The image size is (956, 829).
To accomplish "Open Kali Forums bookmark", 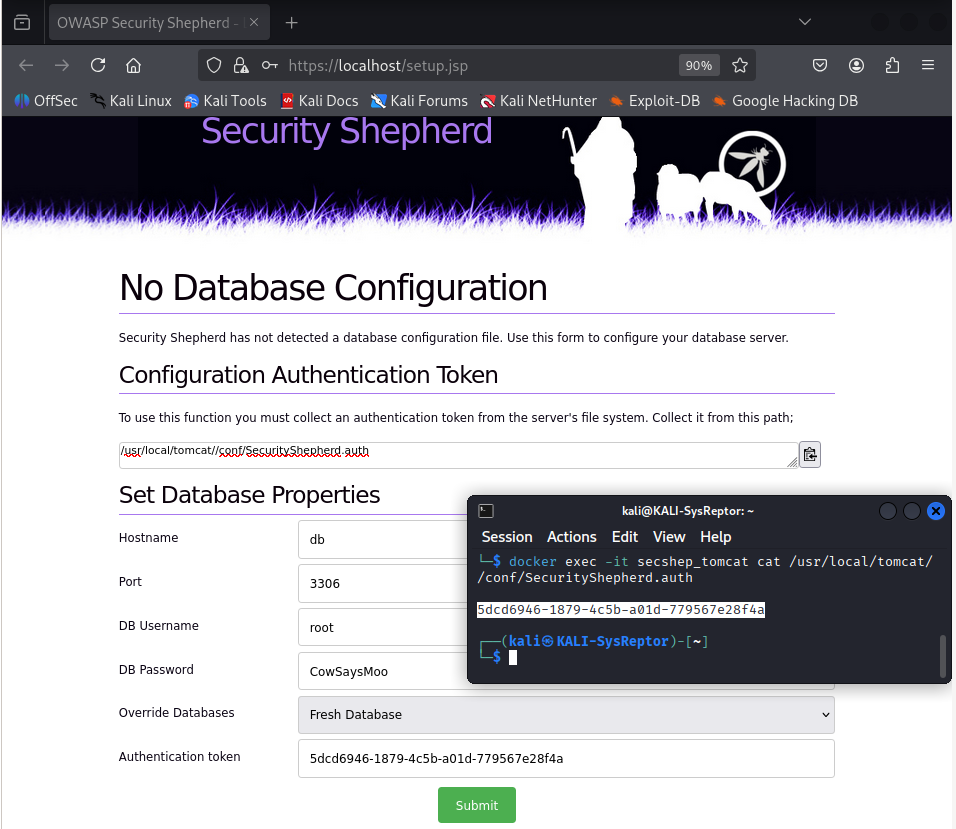I will point(419,101).
